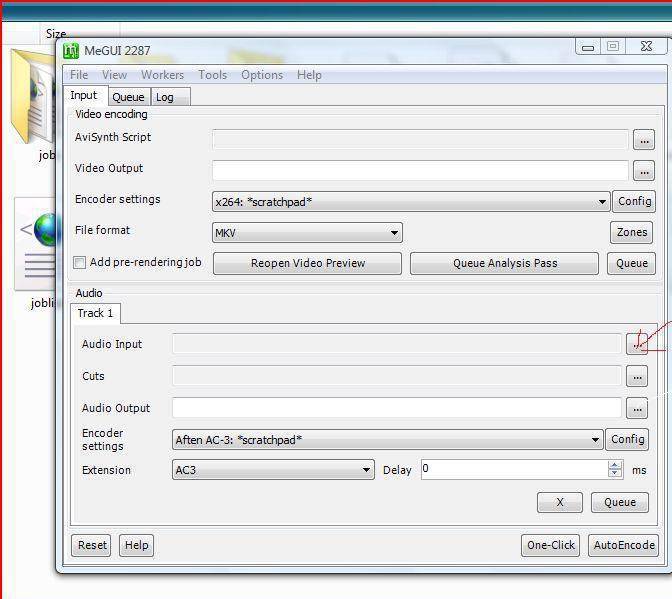Open the Cuts browse button
Viewport: 672px width, 599px height.
tap(637, 376)
